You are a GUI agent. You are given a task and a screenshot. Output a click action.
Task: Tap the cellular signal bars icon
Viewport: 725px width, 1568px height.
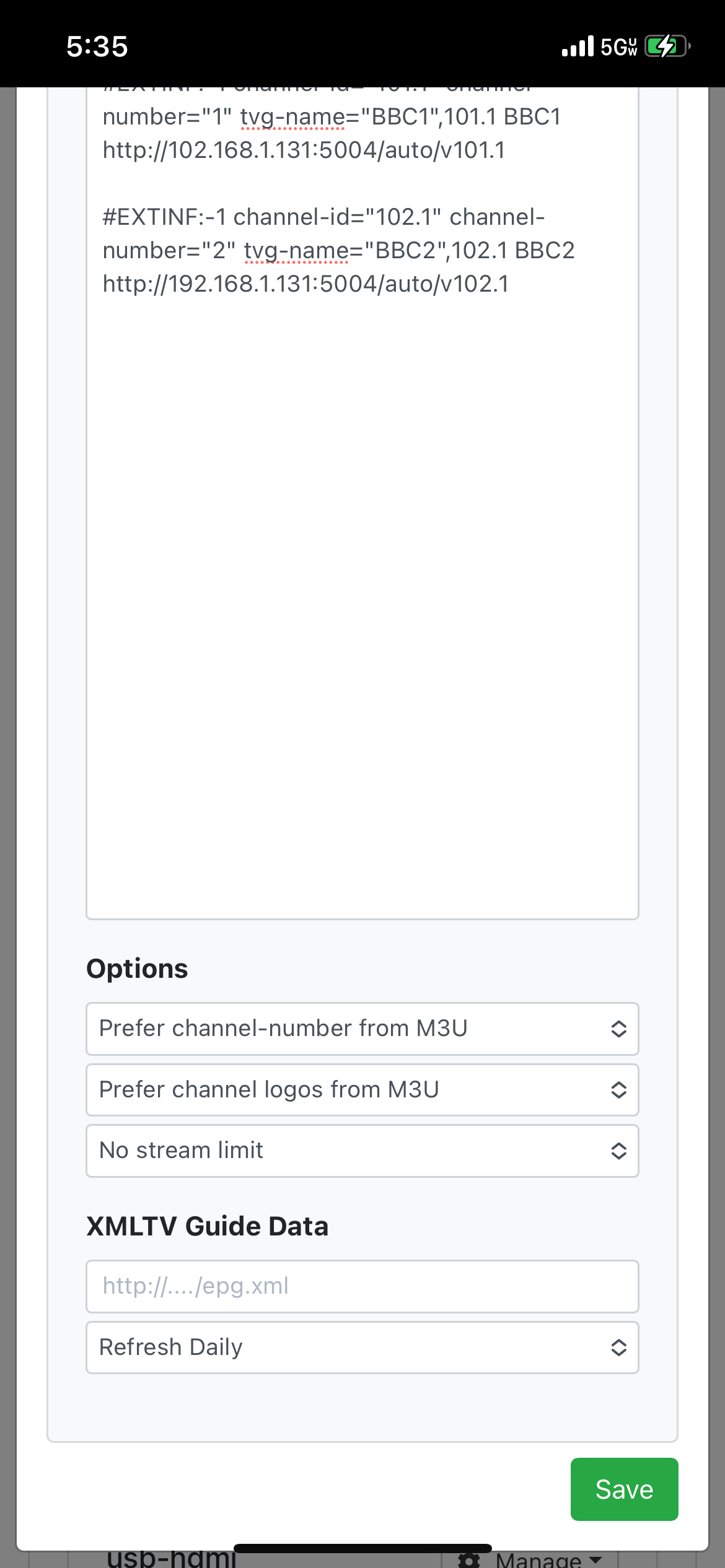pyautogui.click(x=578, y=46)
